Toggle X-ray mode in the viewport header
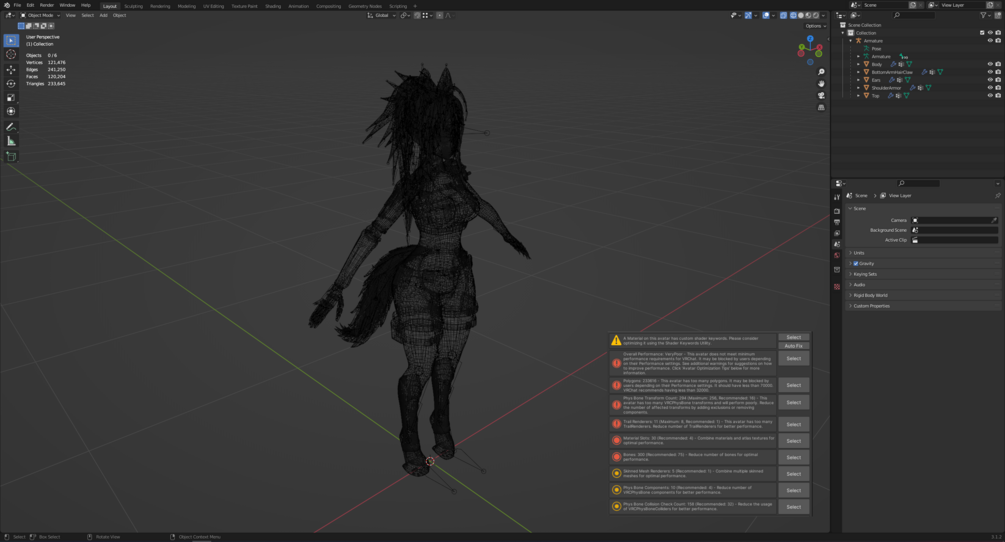 783,15
